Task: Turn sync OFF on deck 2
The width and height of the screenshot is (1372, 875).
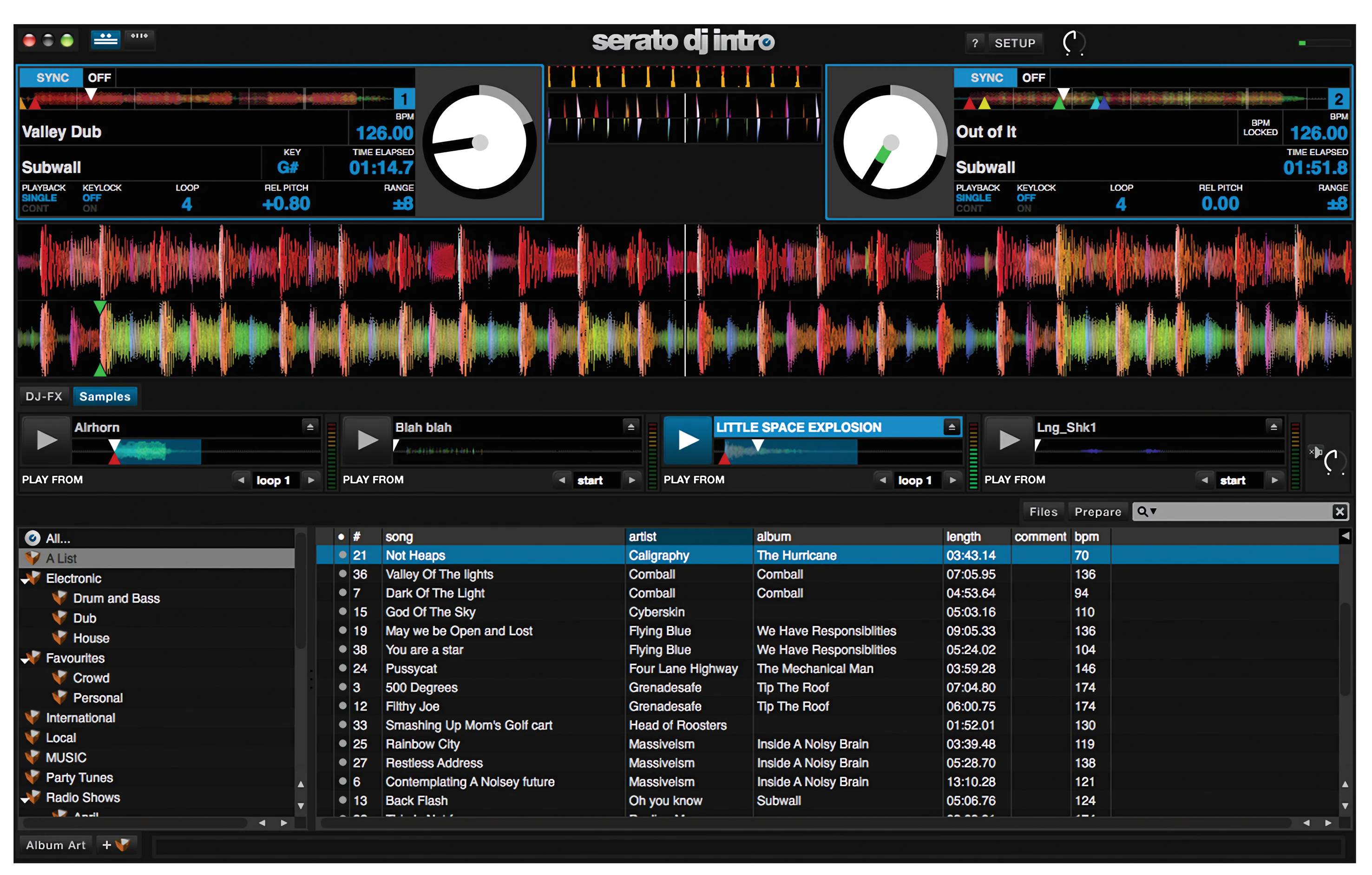Action: 1034,78
